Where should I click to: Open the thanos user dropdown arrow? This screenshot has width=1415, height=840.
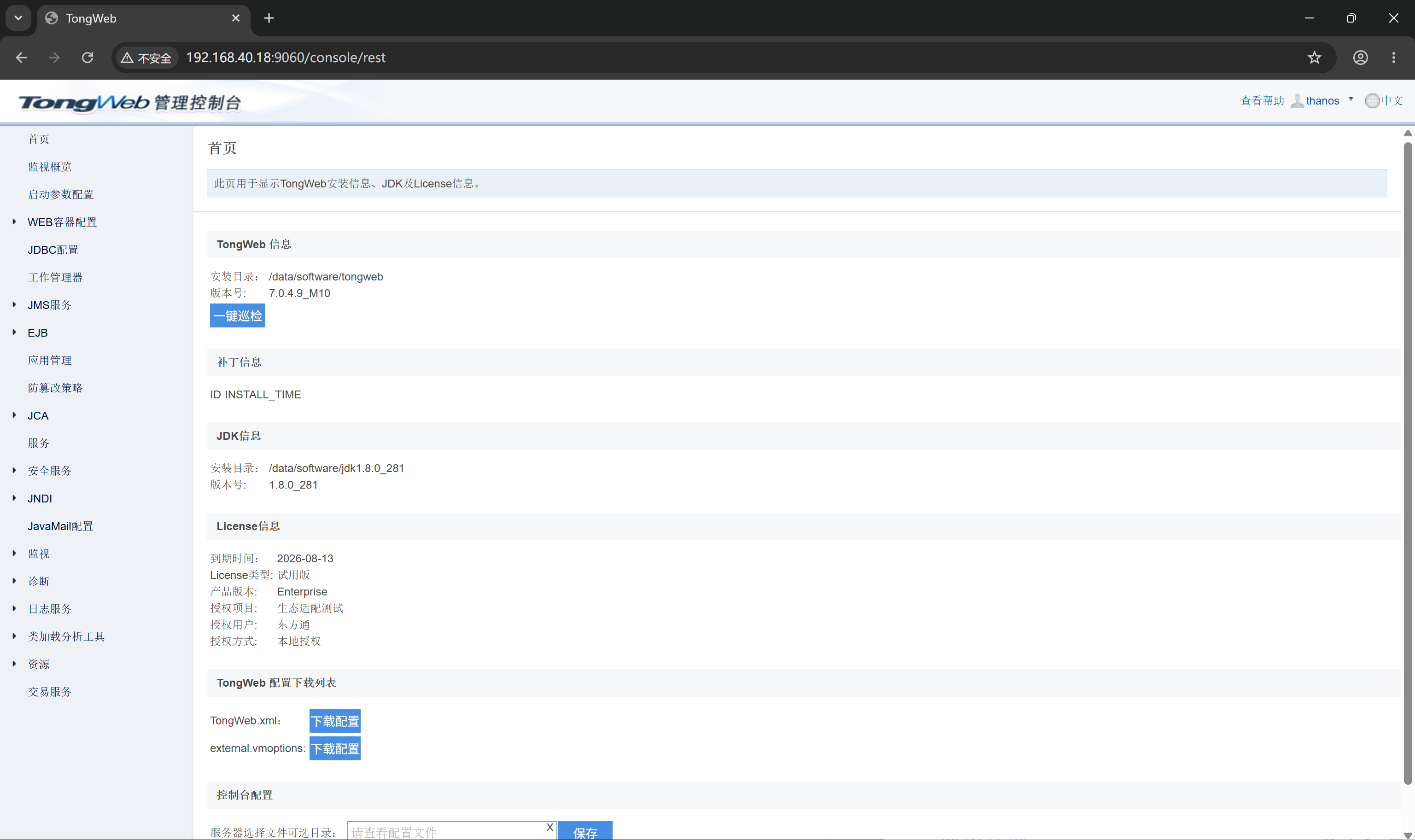tap(1351, 99)
